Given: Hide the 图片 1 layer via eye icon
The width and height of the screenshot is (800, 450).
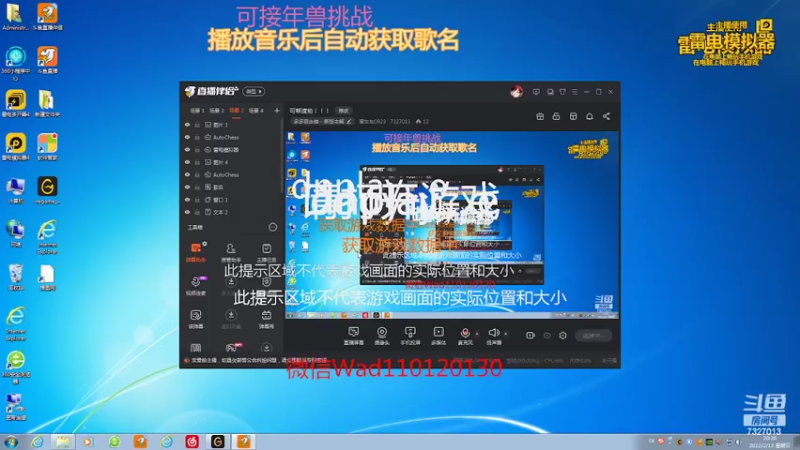Looking at the screenshot, I should click(x=187, y=125).
